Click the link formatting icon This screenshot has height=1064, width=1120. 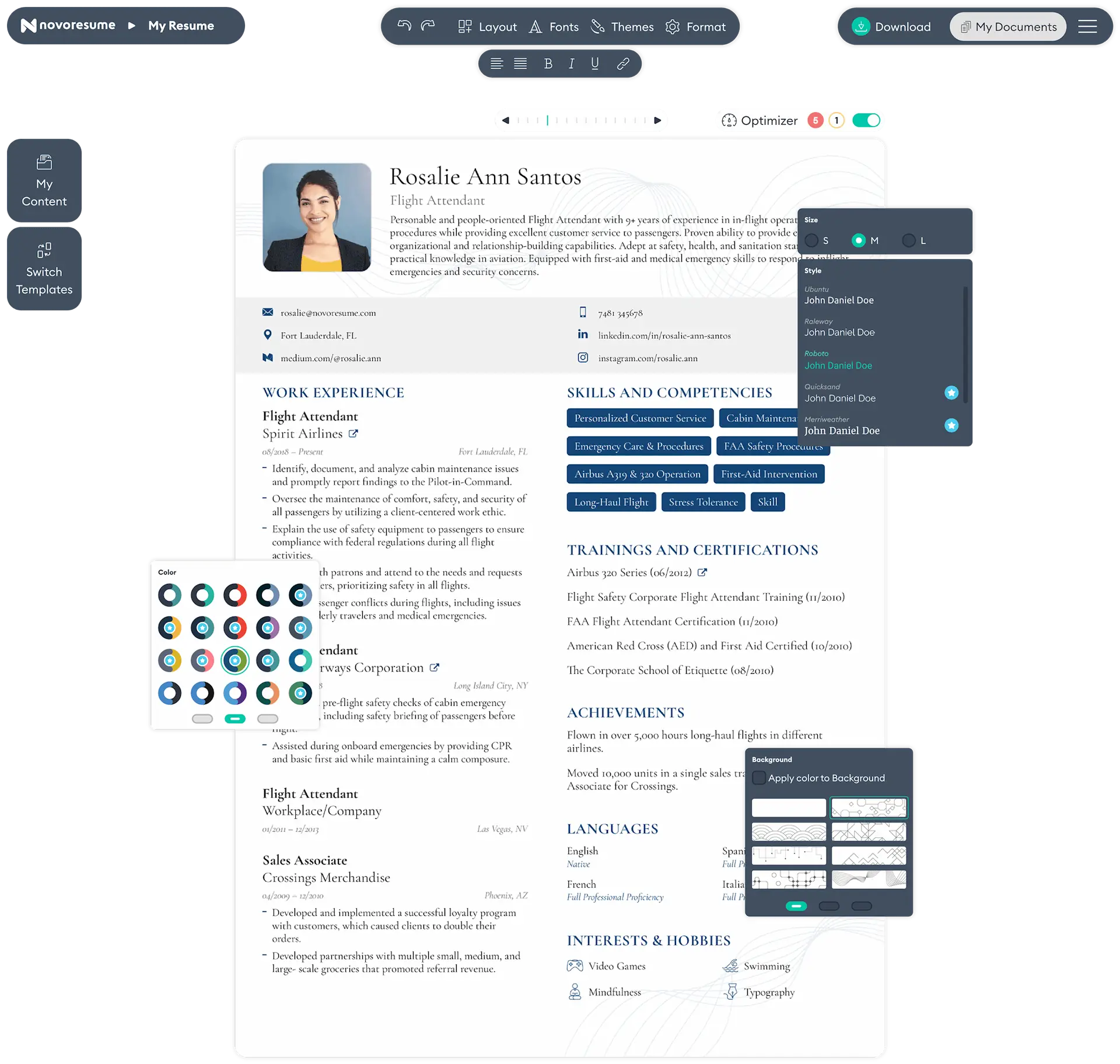click(622, 64)
